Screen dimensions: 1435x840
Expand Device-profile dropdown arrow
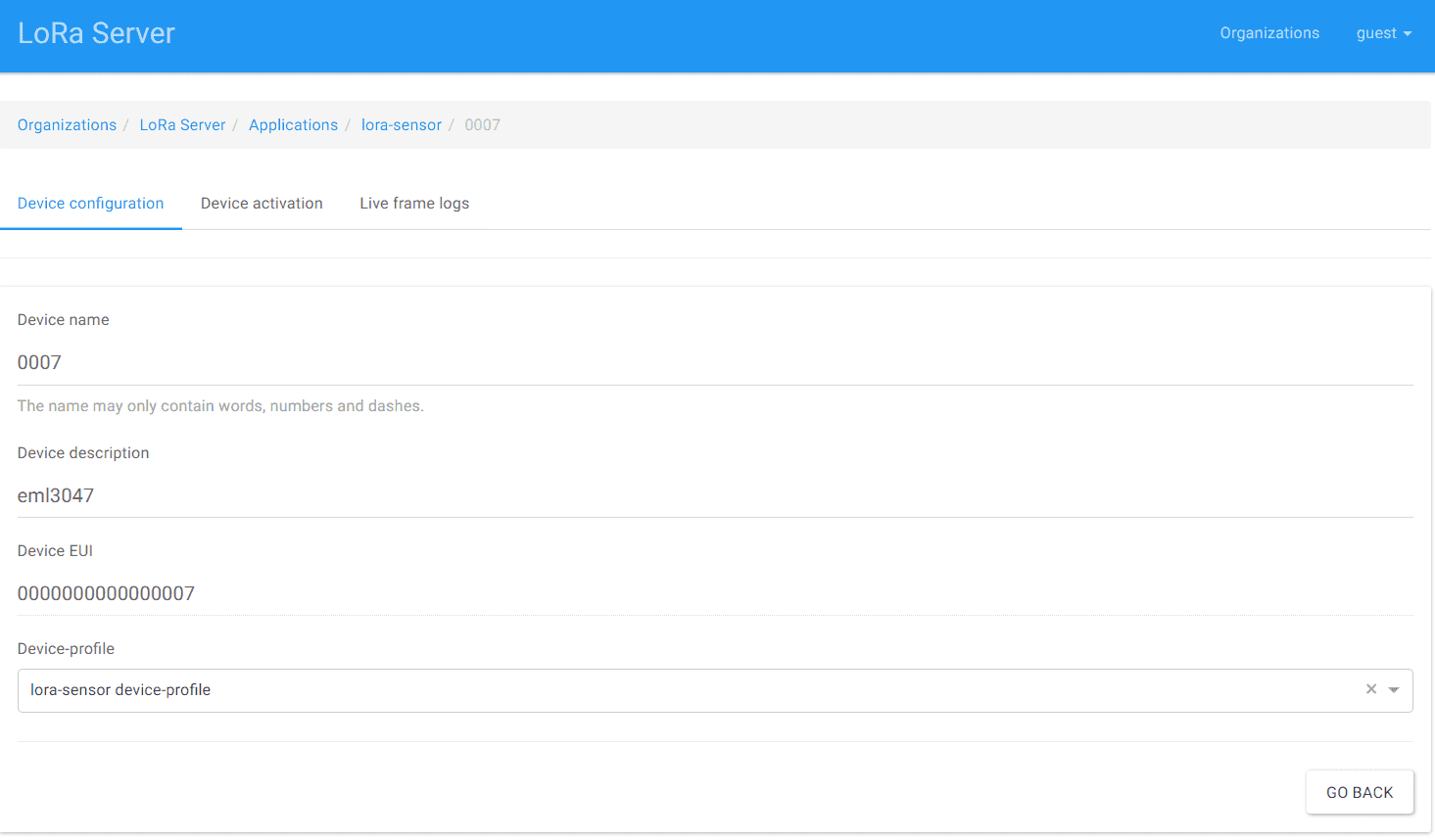point(1394,690)
